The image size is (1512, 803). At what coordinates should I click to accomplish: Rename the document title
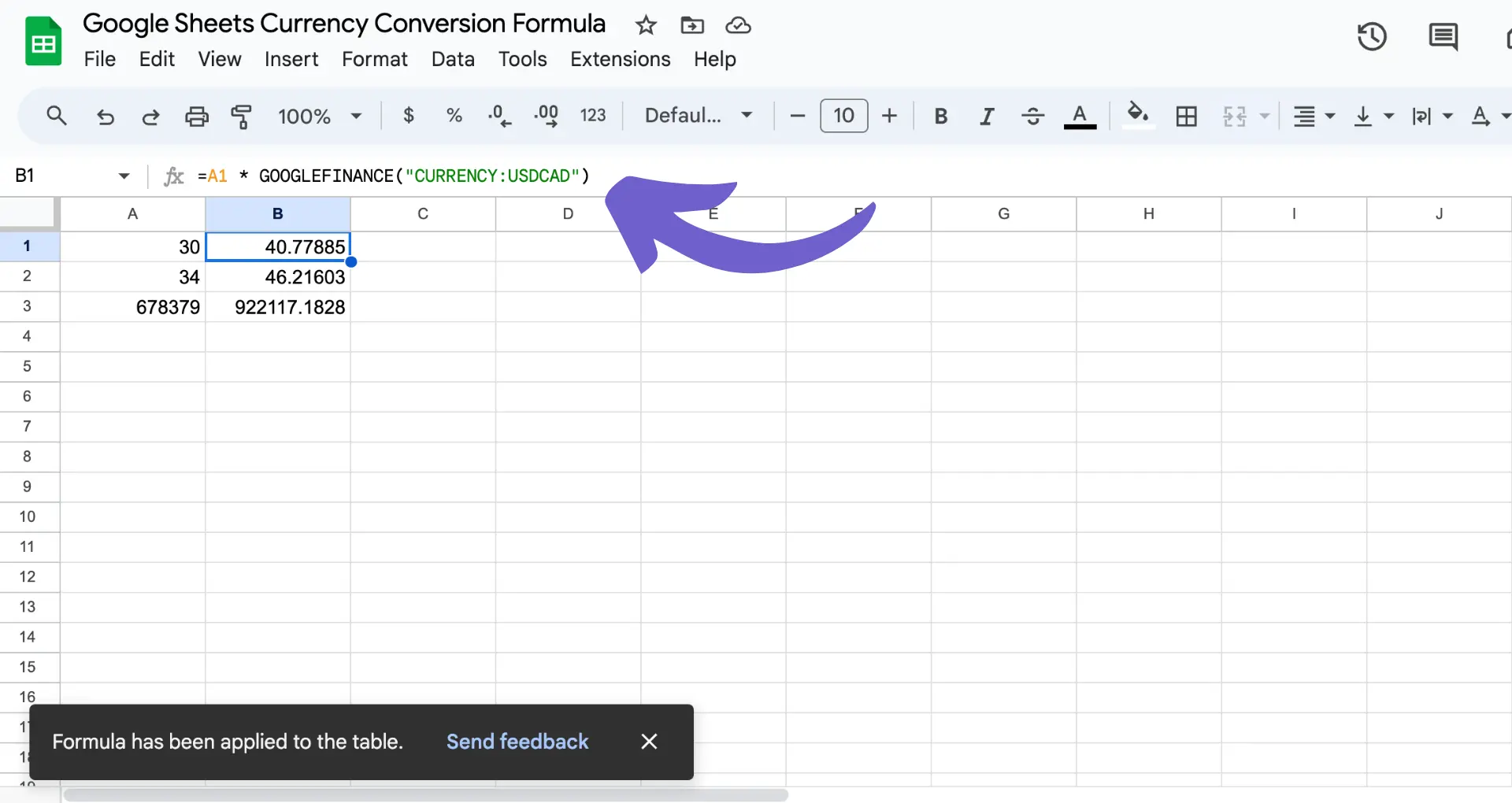[344, 24]
